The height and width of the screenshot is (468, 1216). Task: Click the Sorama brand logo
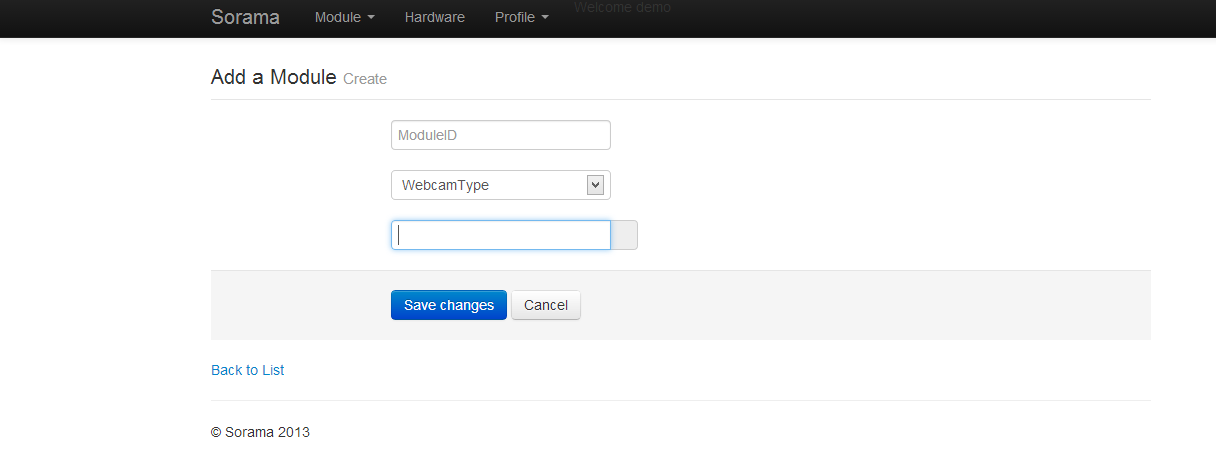click(x=245, y=17)
